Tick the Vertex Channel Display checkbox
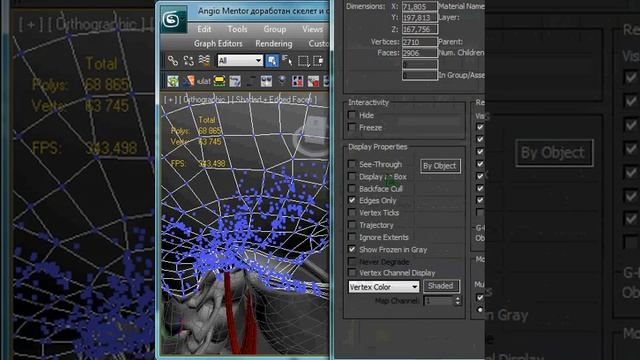640x360 pixels. click(352, 272)
